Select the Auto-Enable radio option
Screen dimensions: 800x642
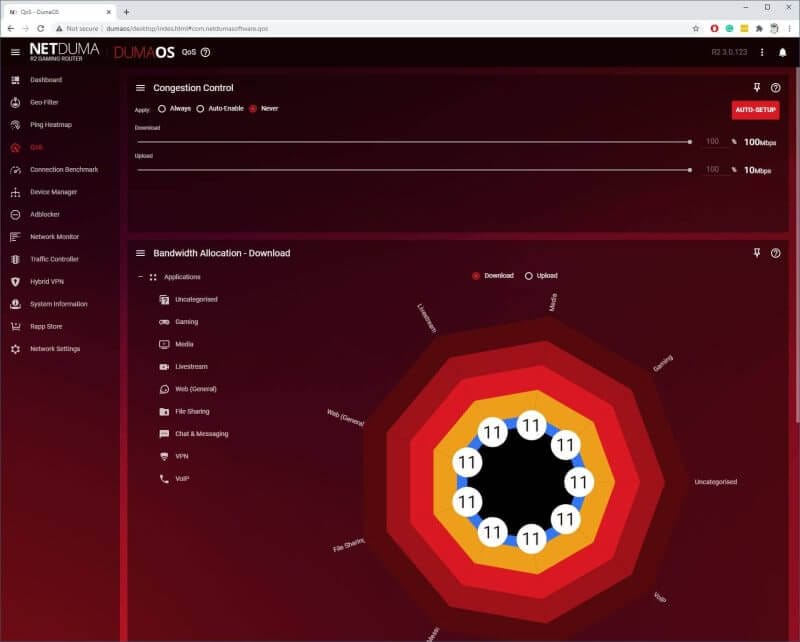click(x=200, y=108)
